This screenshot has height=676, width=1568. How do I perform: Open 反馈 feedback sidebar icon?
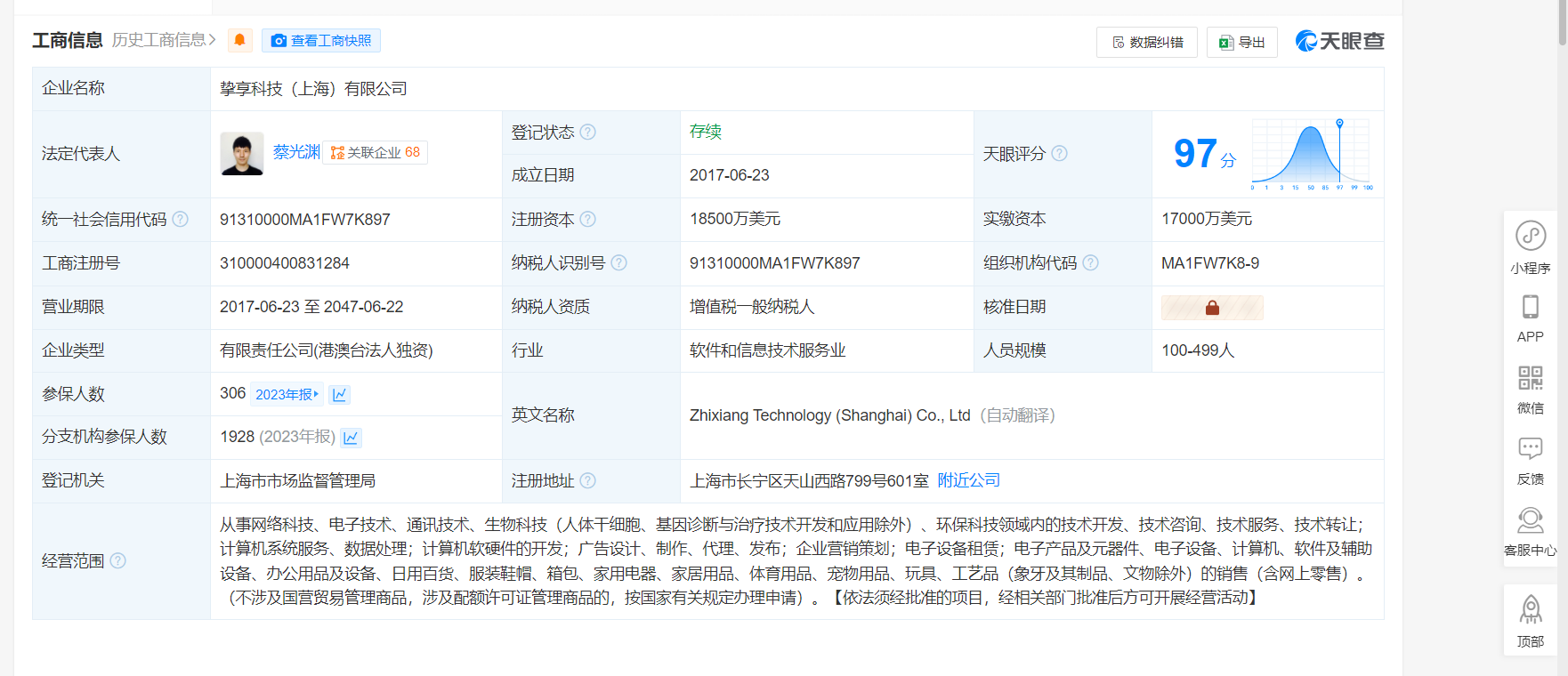pos(1531,461)
